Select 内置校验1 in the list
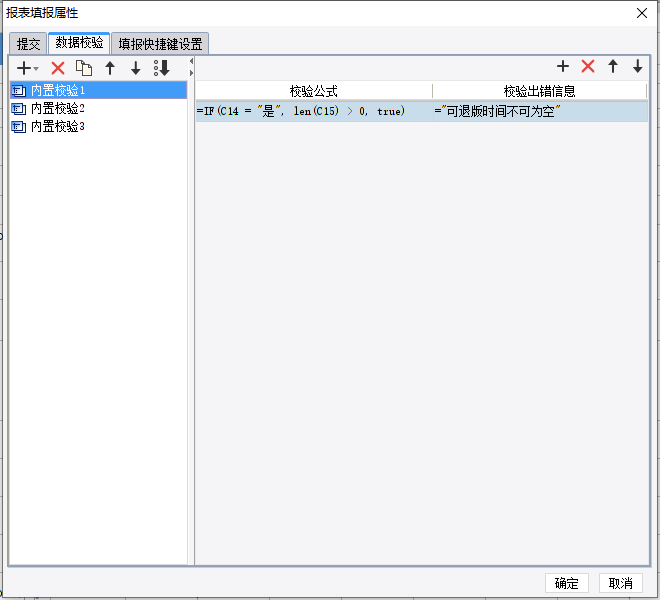This screenshot has width=660, height=600. point(98,90)
